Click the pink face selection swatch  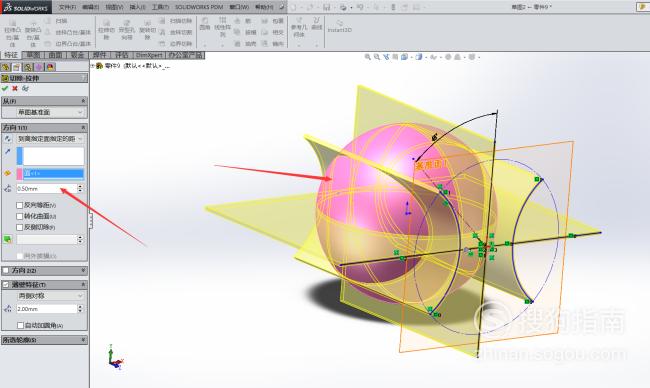tap(19, 173)
